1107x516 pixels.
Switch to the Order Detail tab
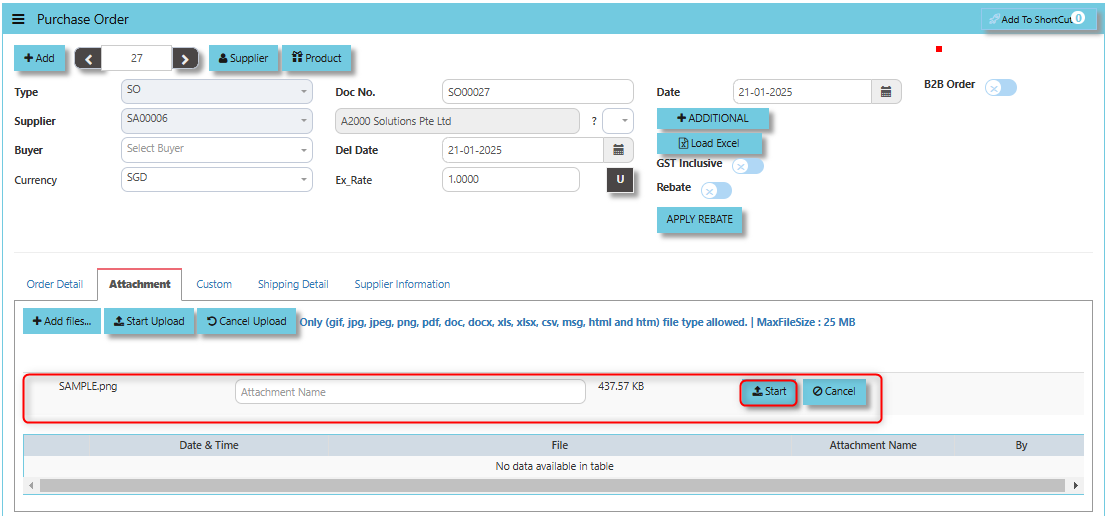point(55,284)
